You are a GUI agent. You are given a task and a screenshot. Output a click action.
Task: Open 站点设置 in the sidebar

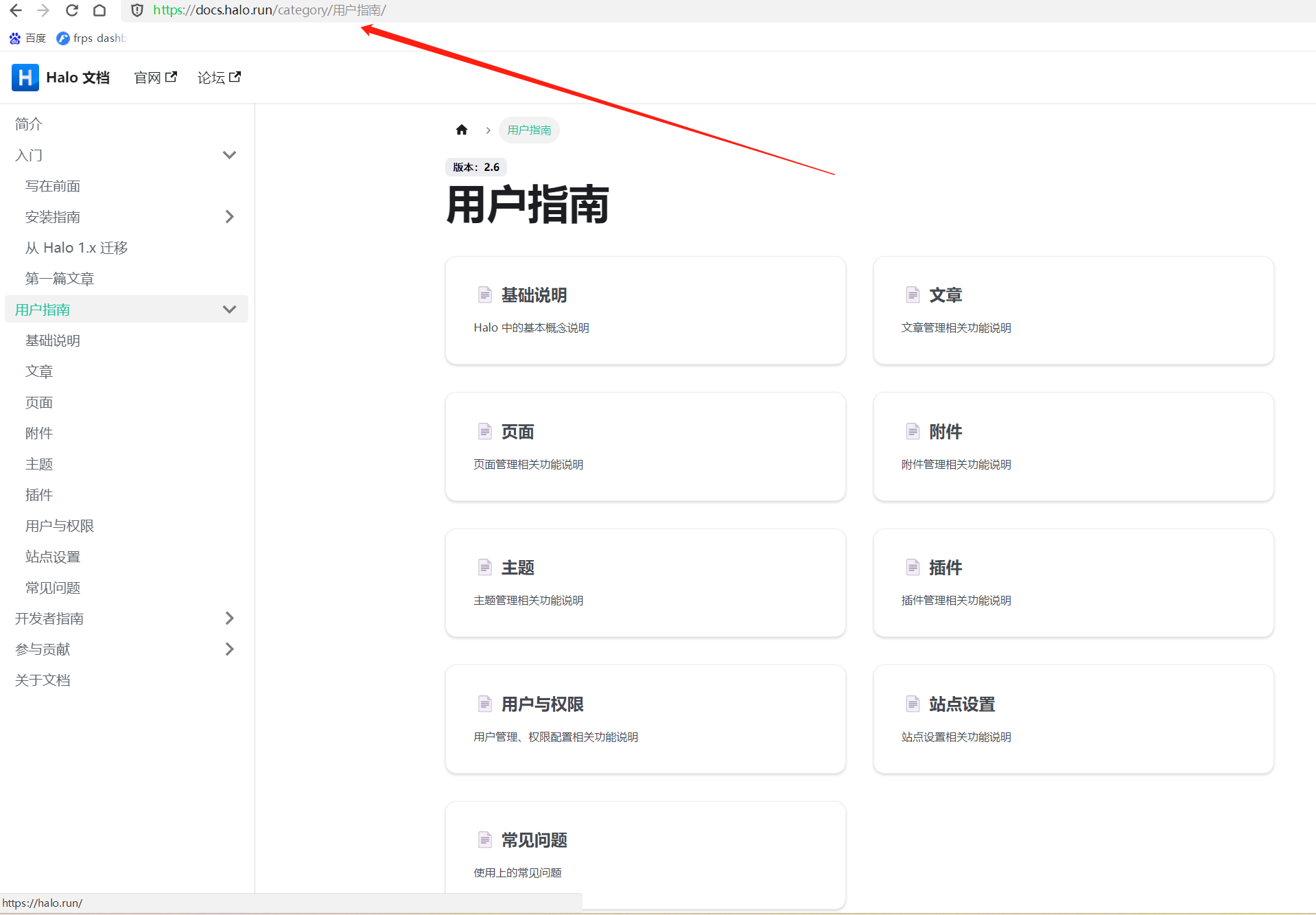[x=53, y=557]
